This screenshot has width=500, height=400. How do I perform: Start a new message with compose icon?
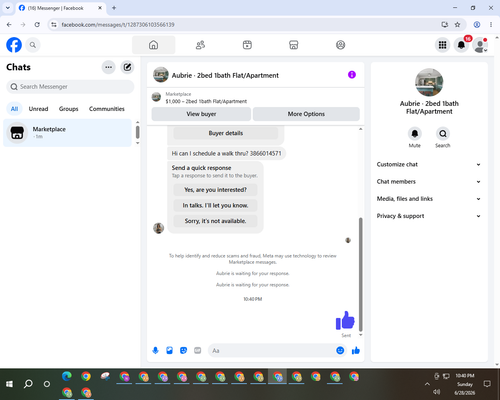127,67
